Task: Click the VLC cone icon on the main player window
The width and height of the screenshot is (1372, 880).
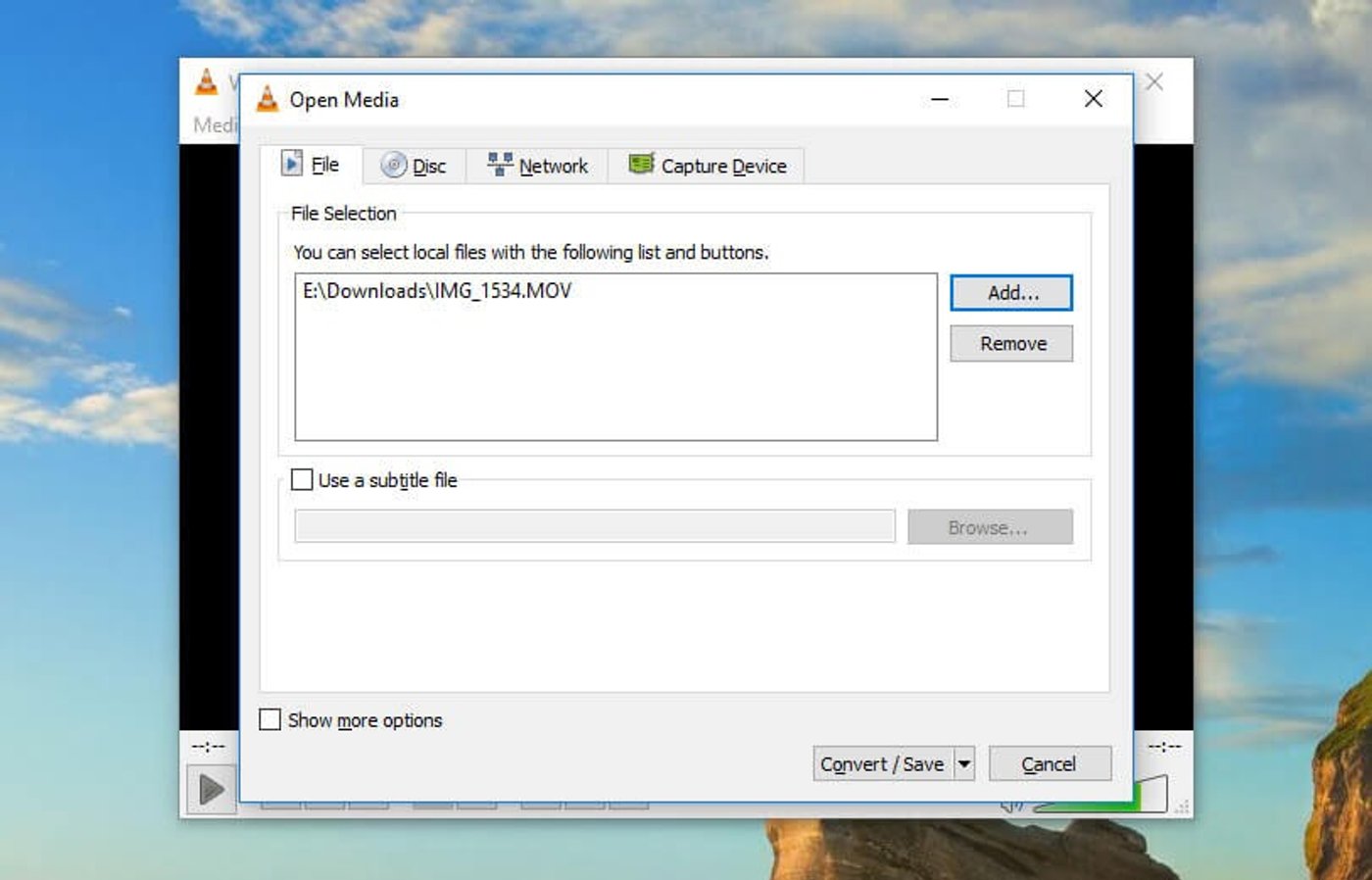Action: click(x=205, y=84)
